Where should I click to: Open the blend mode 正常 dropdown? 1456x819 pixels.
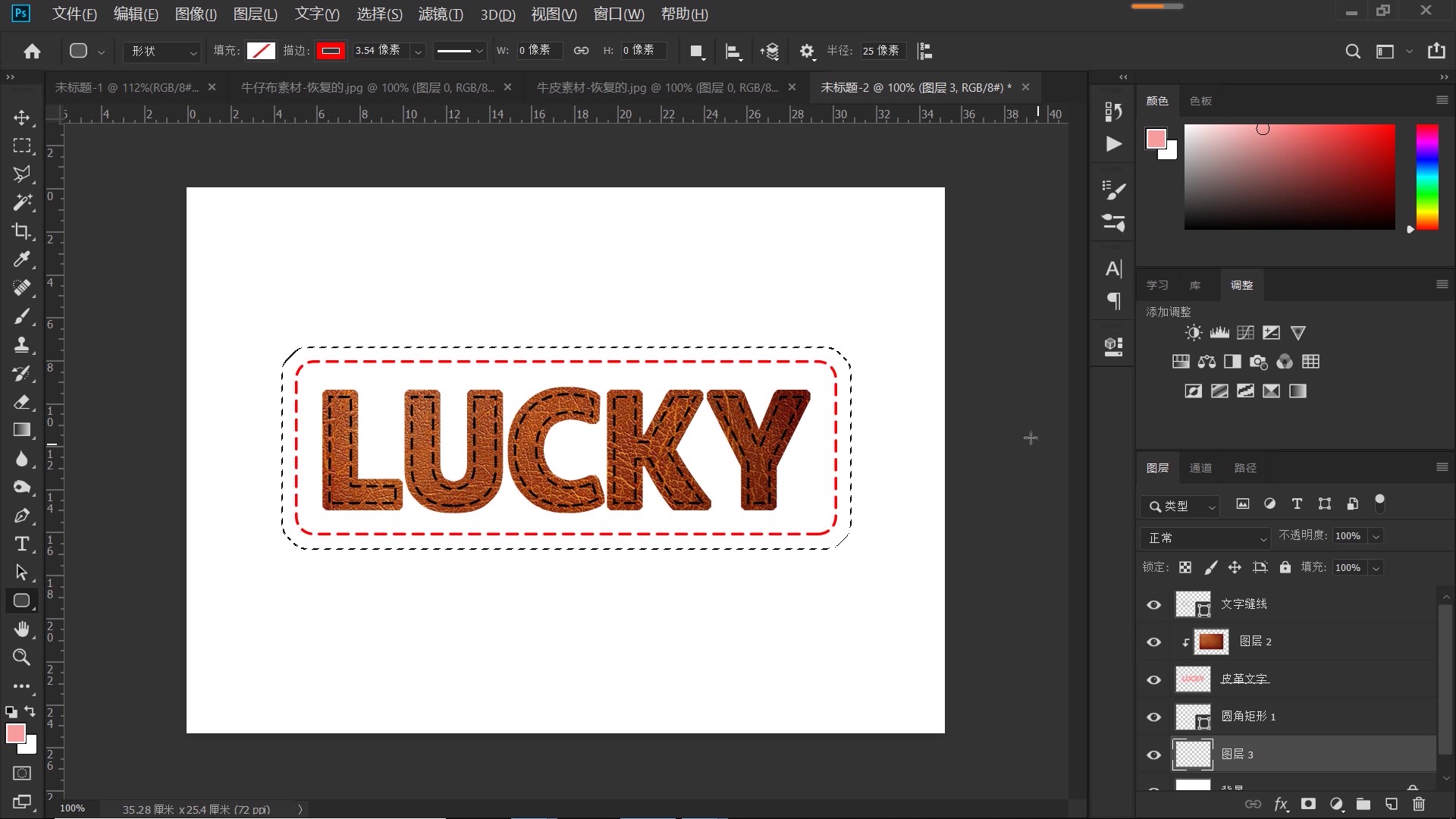coord(1204,538)
